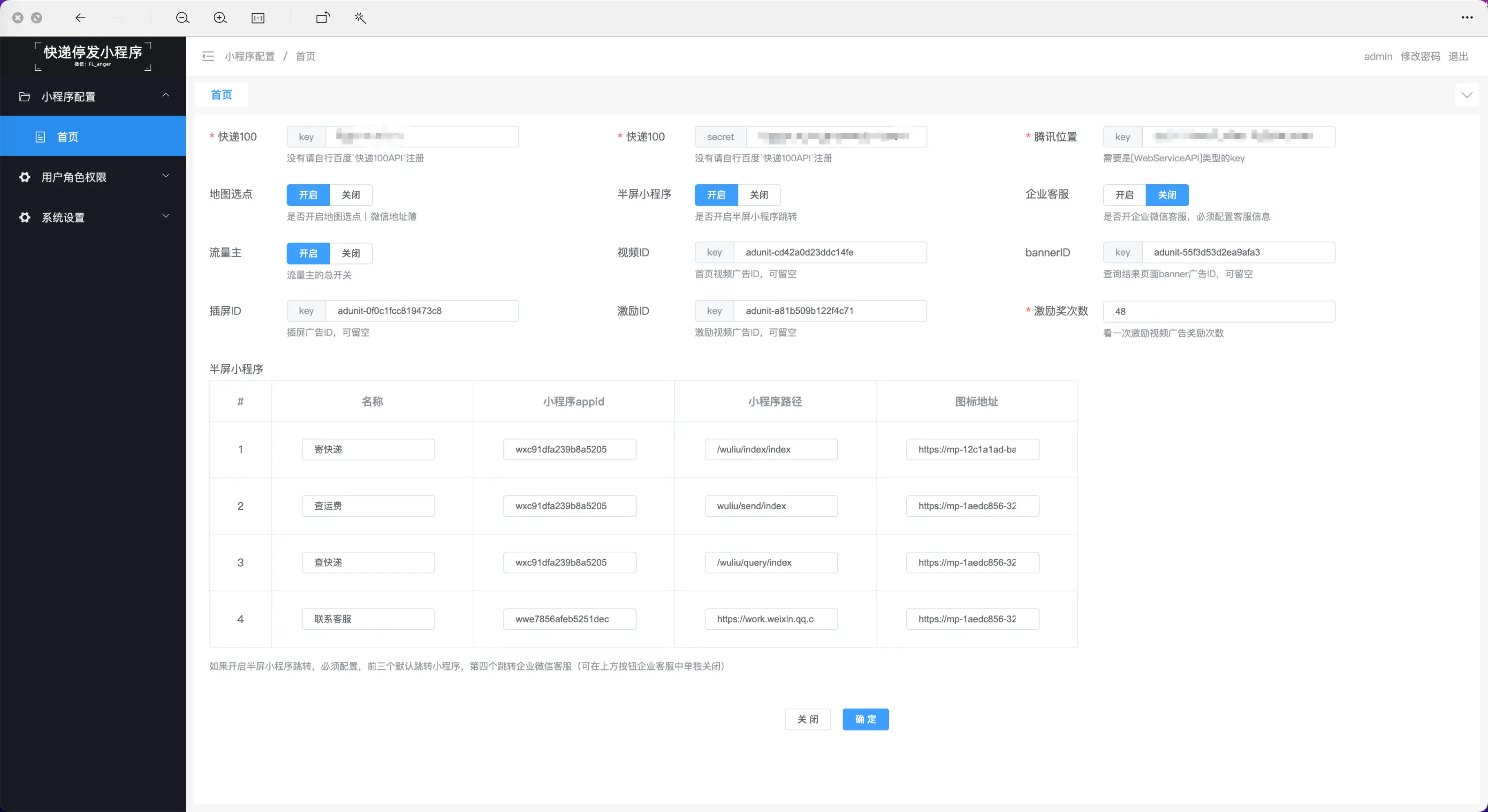Click the gear icon beside 系统设置

24,217
